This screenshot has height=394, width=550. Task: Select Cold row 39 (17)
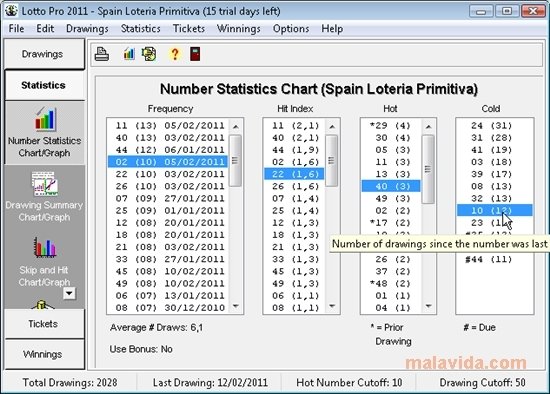[x=495, y=174]
